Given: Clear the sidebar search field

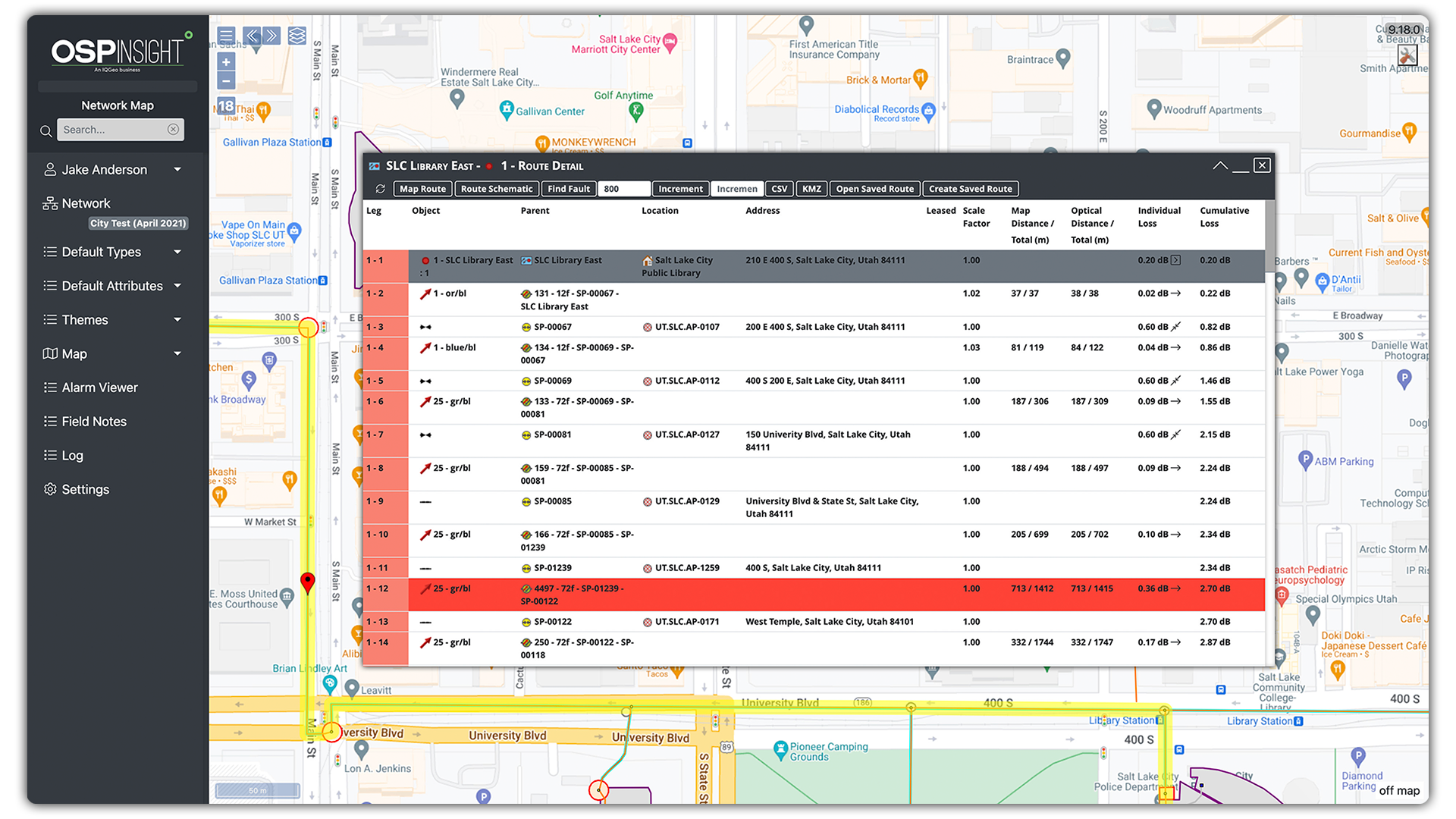Looking at the screenshot, I should (x=173, y=130).
